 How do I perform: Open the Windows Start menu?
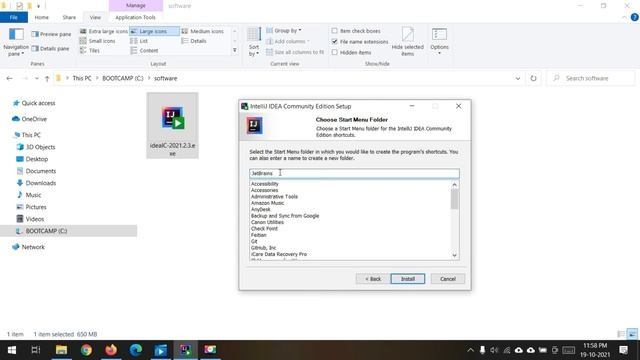12,350
